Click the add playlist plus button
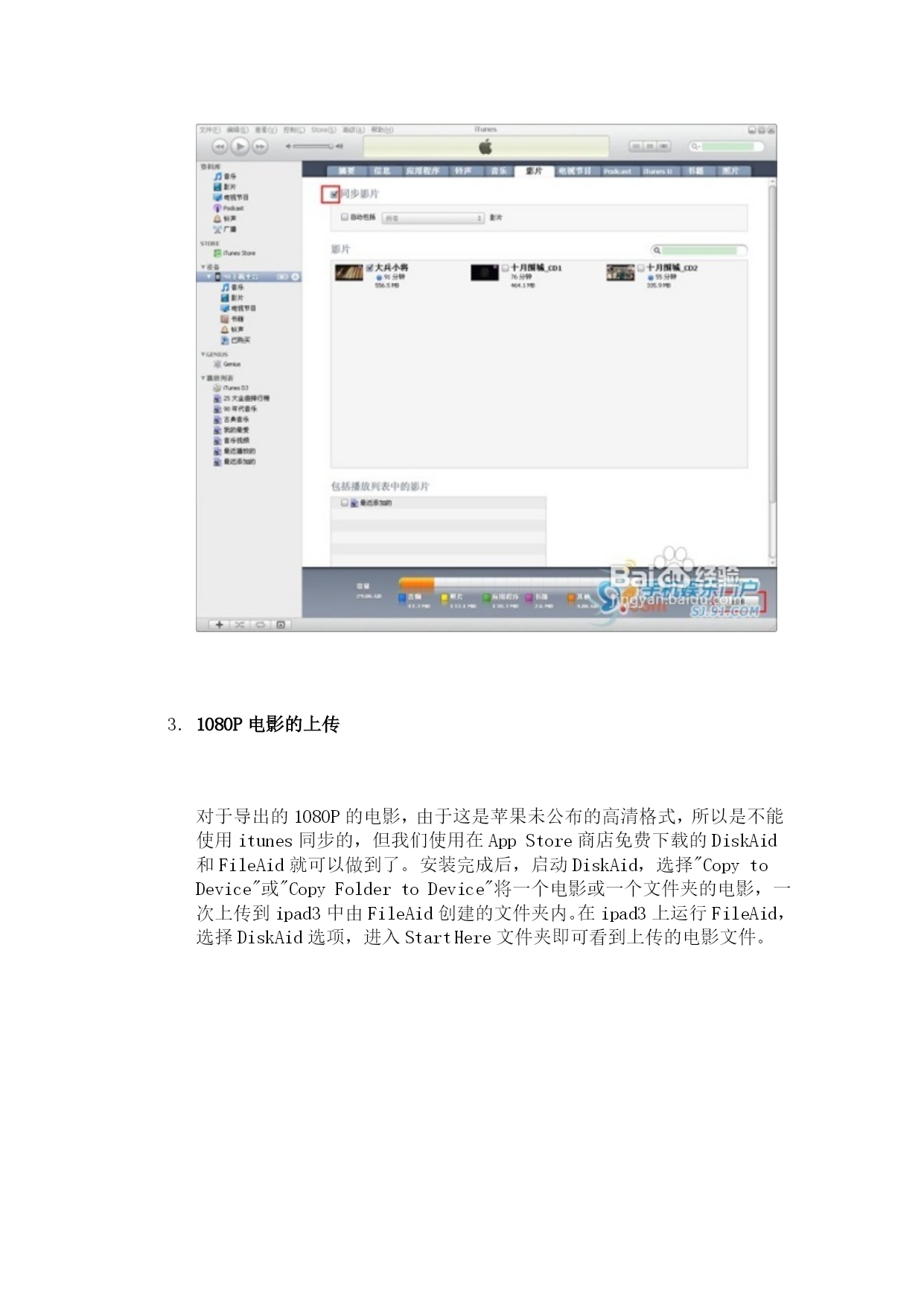This screenshot has height=1306, width=924. pyautogui.click(x=220, y=625)
